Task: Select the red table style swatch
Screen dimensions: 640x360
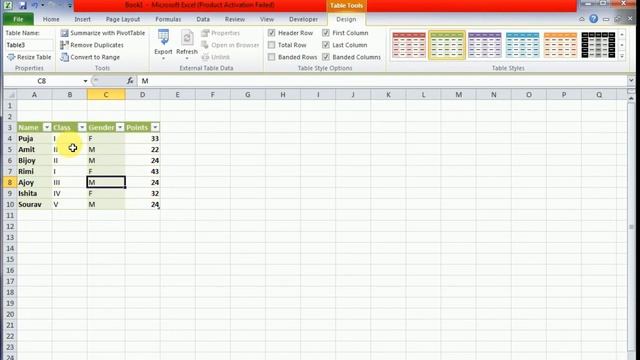Action: pyautogui.click(x=409, y=45)
